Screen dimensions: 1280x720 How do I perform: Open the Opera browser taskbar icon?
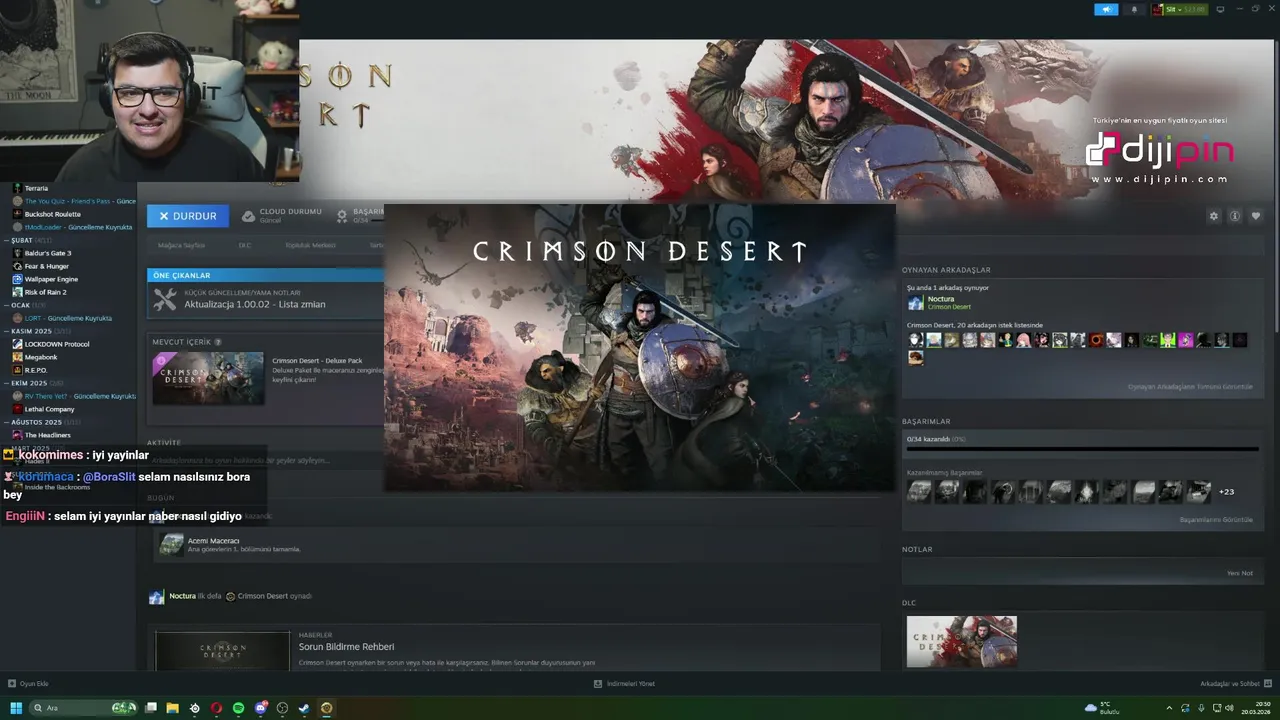coord(216,708)
